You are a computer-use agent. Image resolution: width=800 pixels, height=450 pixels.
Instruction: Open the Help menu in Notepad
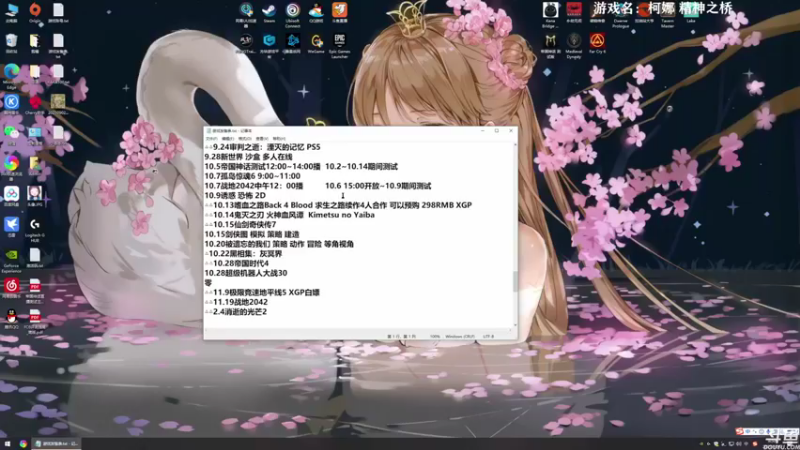(x=279, y=139)
